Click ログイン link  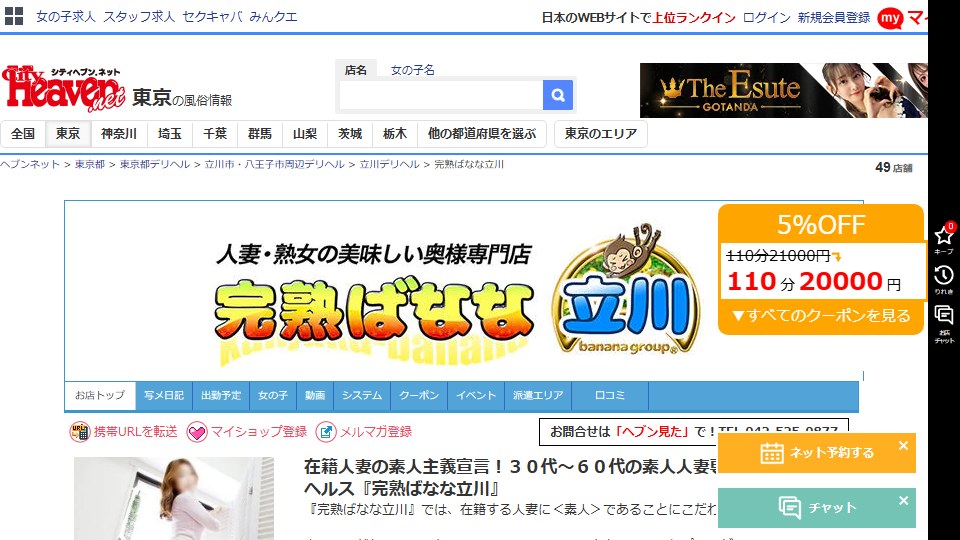[767, 18]
